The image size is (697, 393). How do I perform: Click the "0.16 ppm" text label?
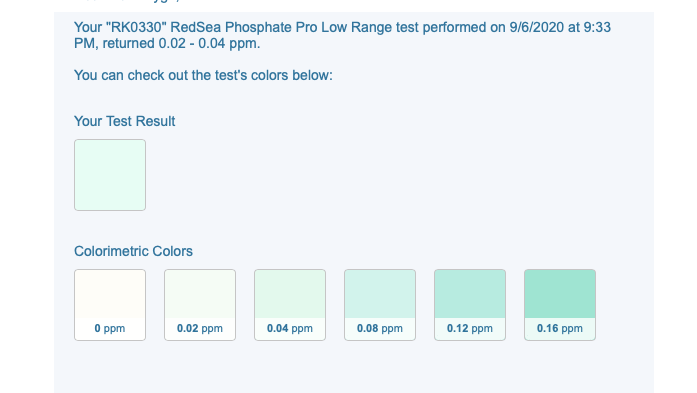560,329
